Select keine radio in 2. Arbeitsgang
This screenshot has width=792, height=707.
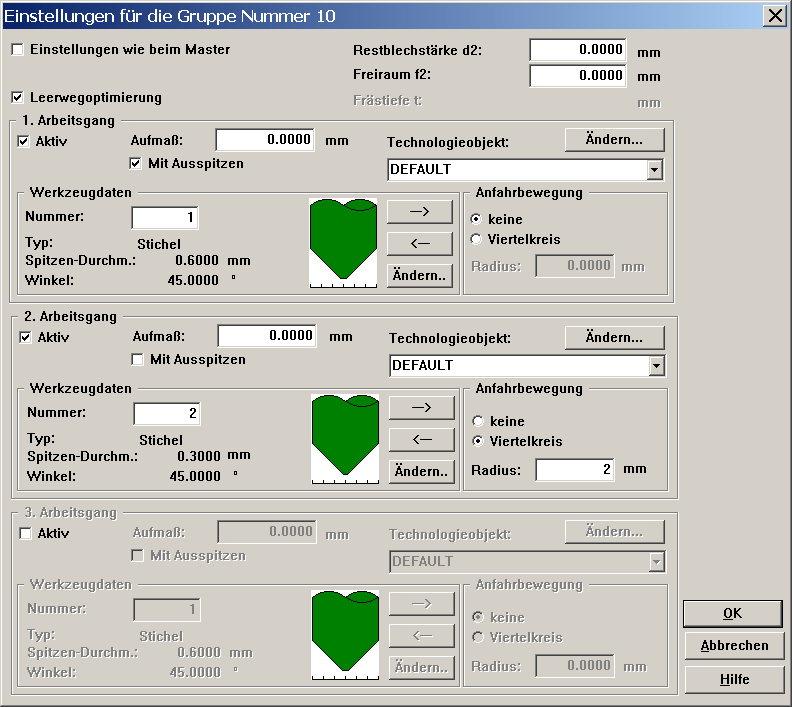point(478,421)
